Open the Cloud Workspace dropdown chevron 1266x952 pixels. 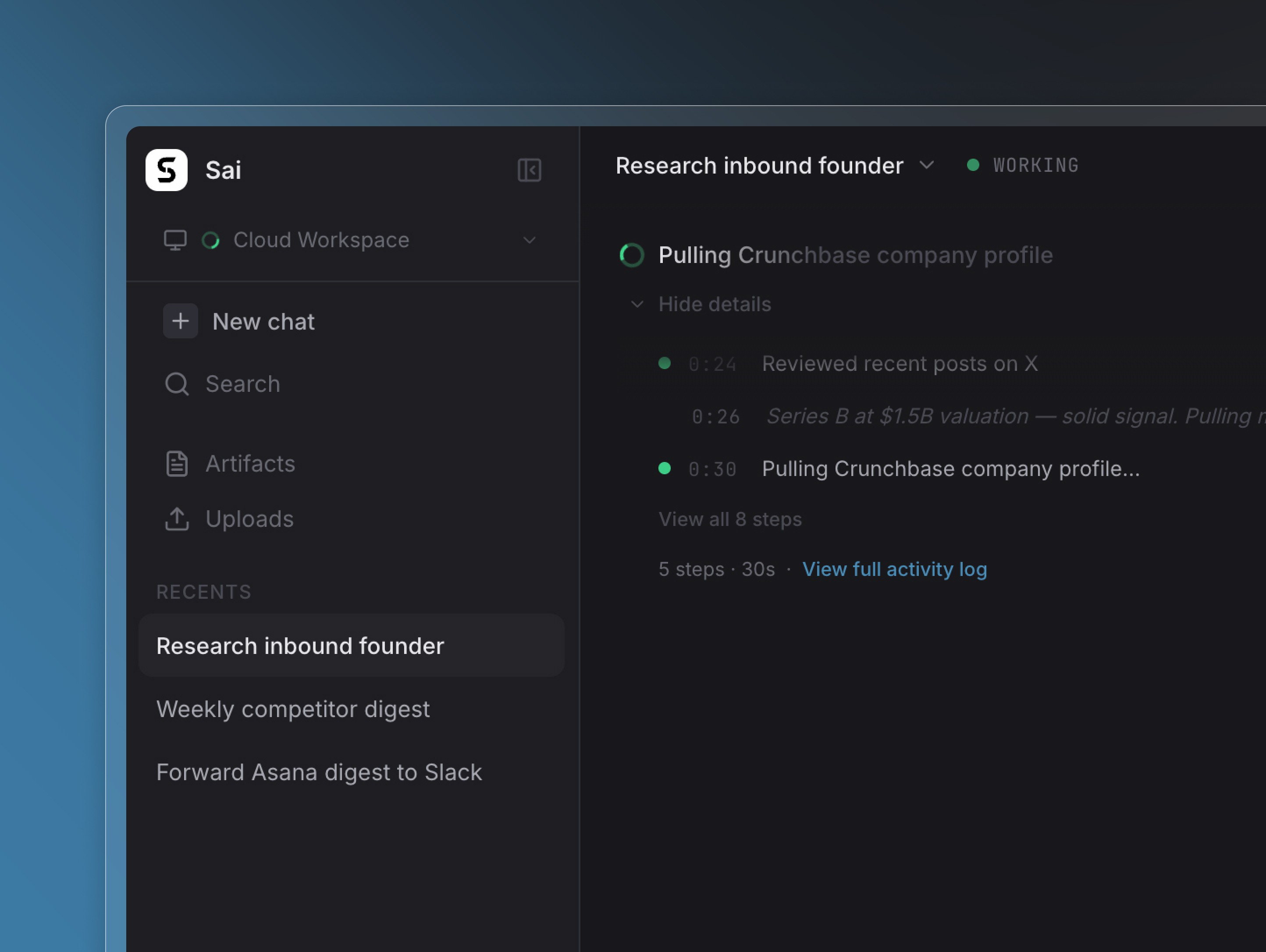click(x=530, y=240)
